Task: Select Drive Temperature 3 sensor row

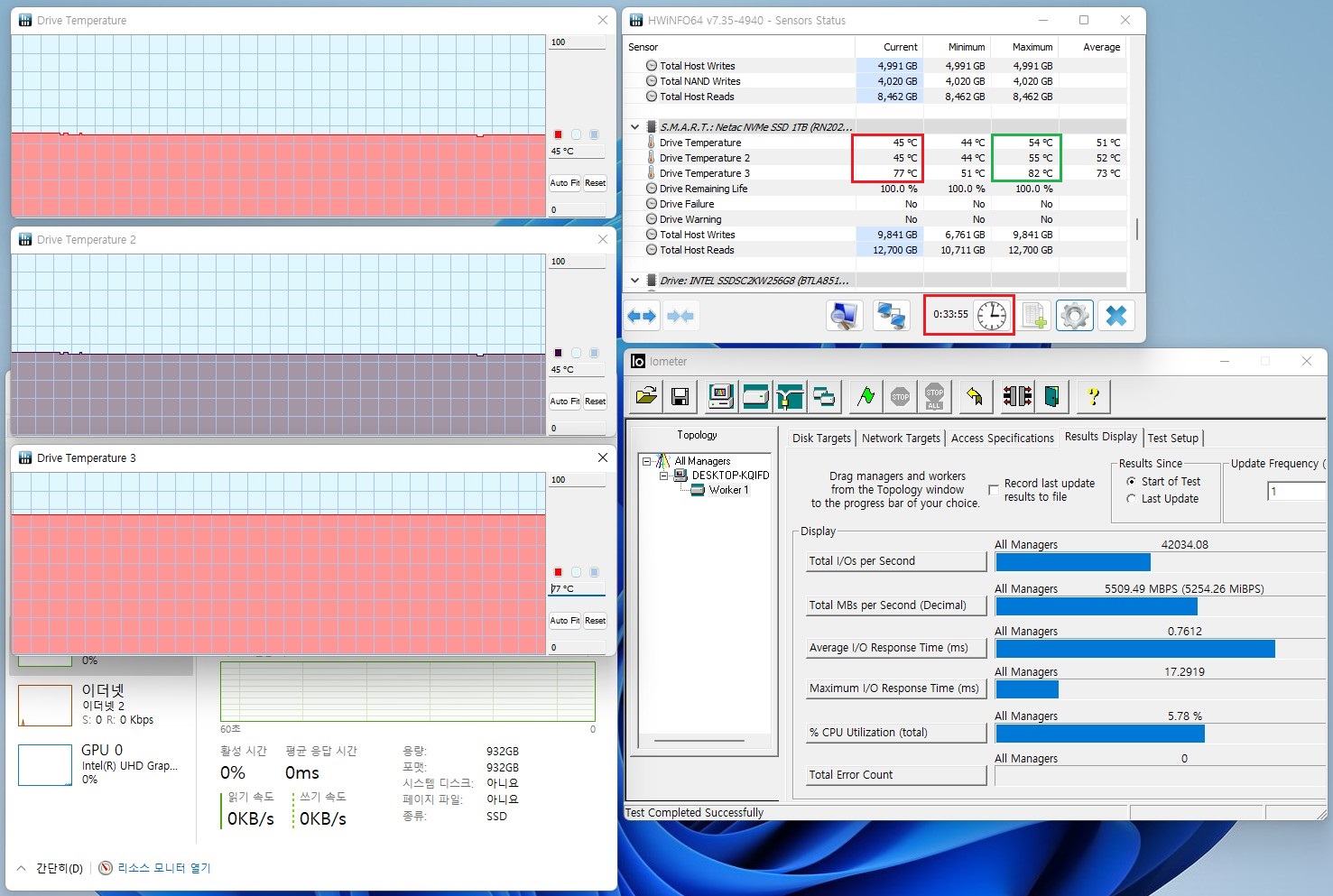Action: [875, 173]
